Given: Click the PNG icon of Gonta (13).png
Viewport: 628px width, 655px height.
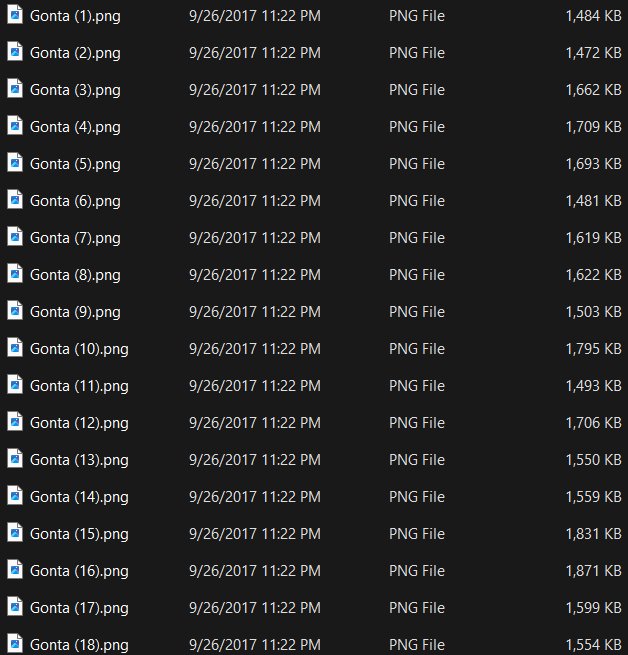Looking at the screenshot, I should pos(15,459).
